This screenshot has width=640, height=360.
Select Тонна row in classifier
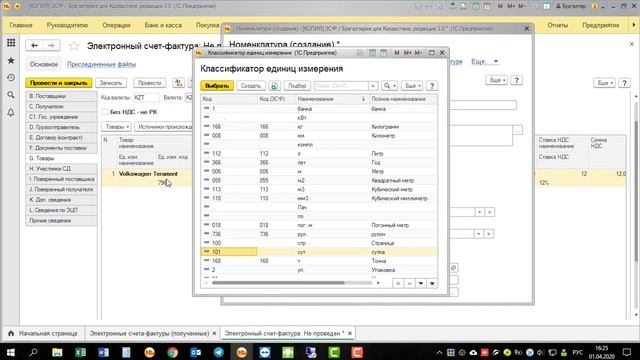click(319, 261)
